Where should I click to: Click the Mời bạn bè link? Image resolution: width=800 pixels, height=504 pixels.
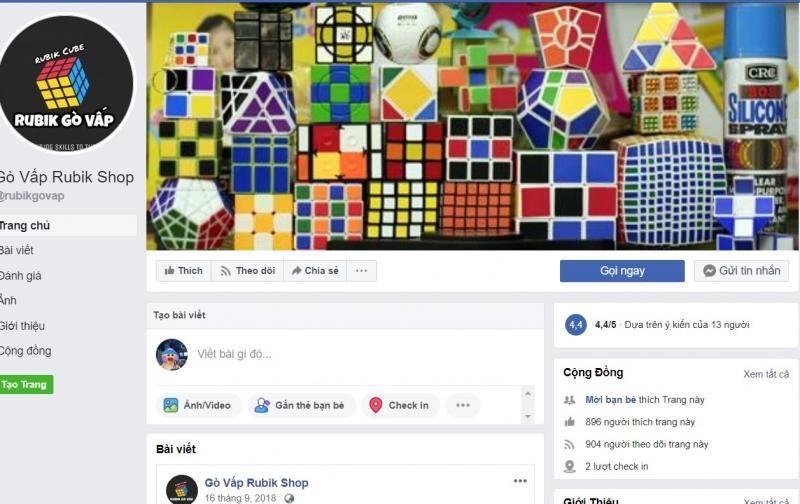[x=611, y=400]
